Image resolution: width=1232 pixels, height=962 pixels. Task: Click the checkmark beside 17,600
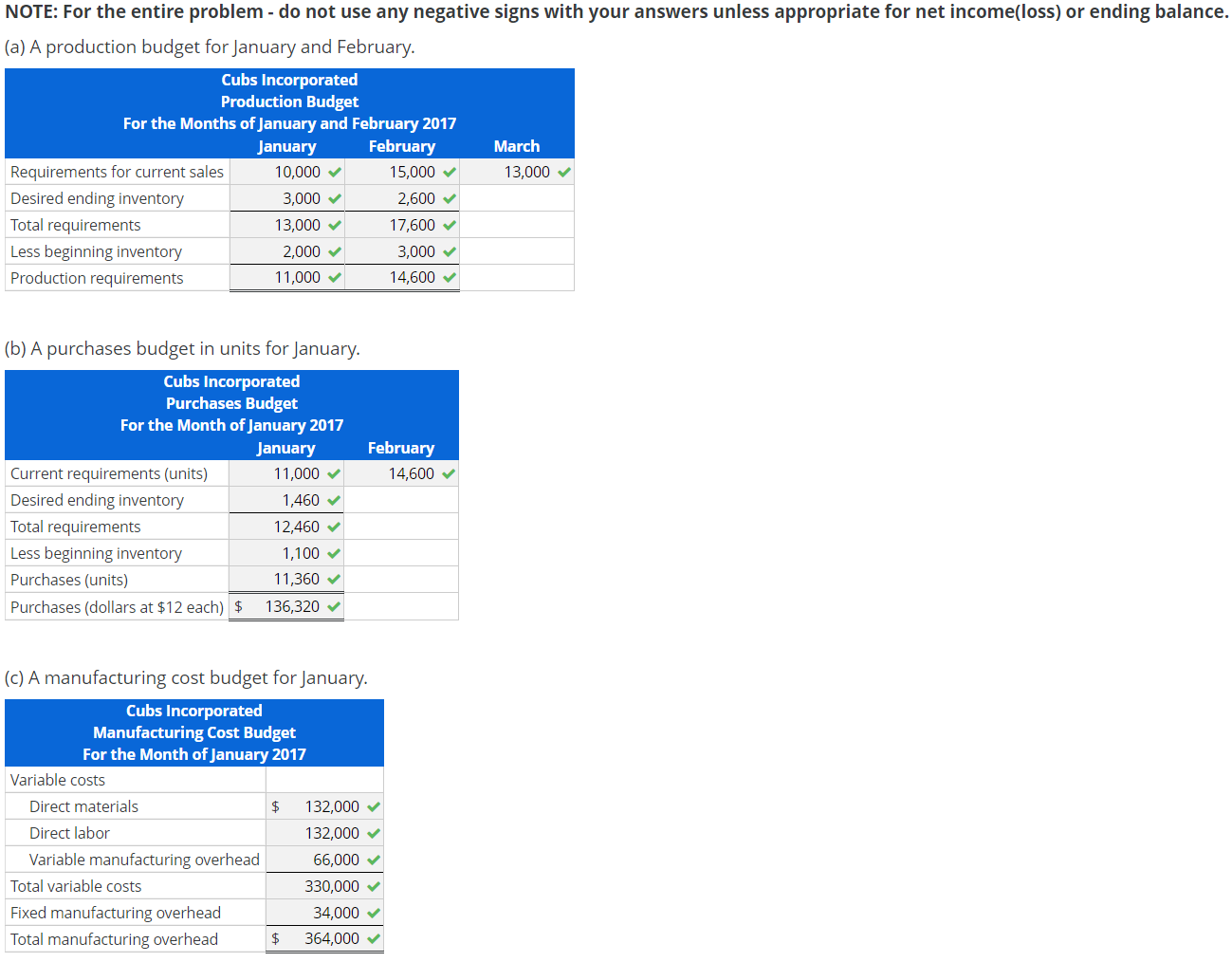(450, 226)
